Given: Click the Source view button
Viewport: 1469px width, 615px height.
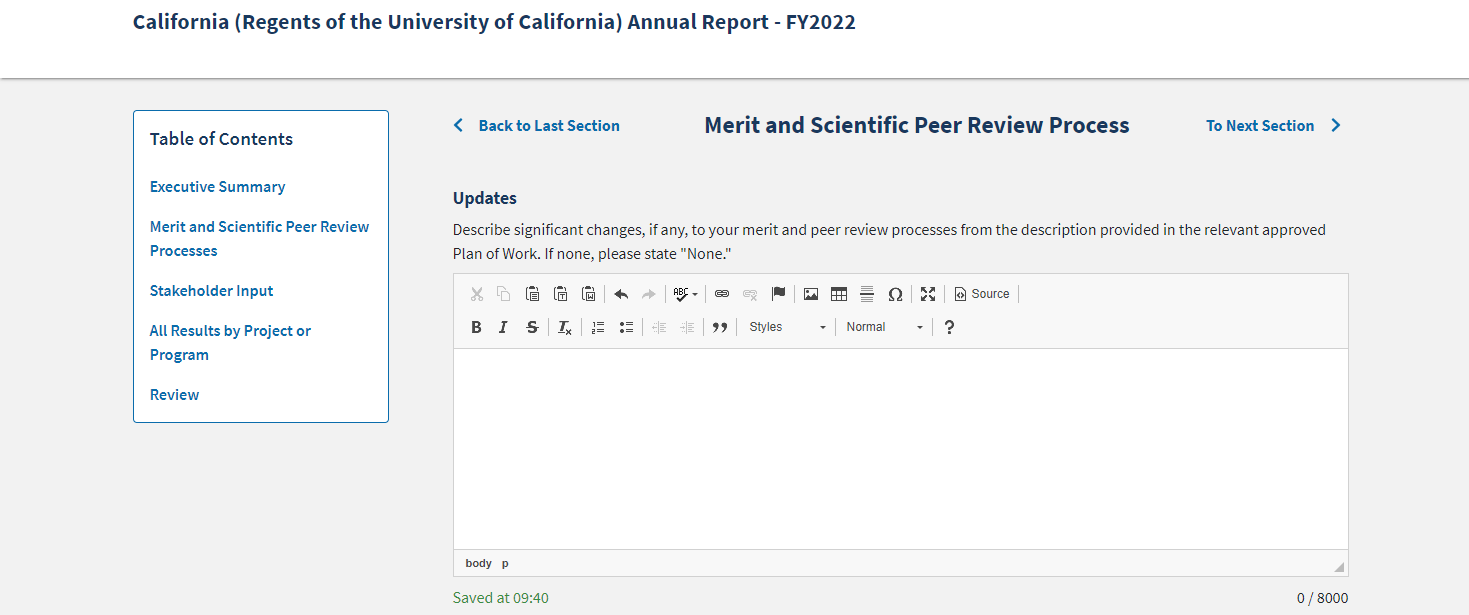Looking at the screenshot, I should [x=982, y=294].
